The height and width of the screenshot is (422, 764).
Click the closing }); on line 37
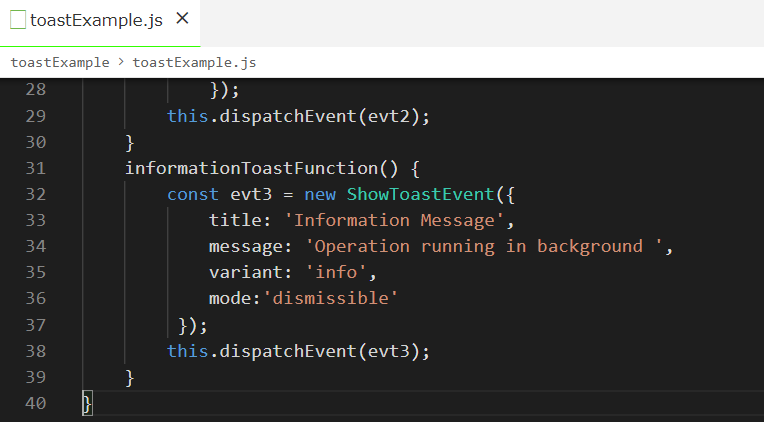pyautogui.click(x=193, y=326)
